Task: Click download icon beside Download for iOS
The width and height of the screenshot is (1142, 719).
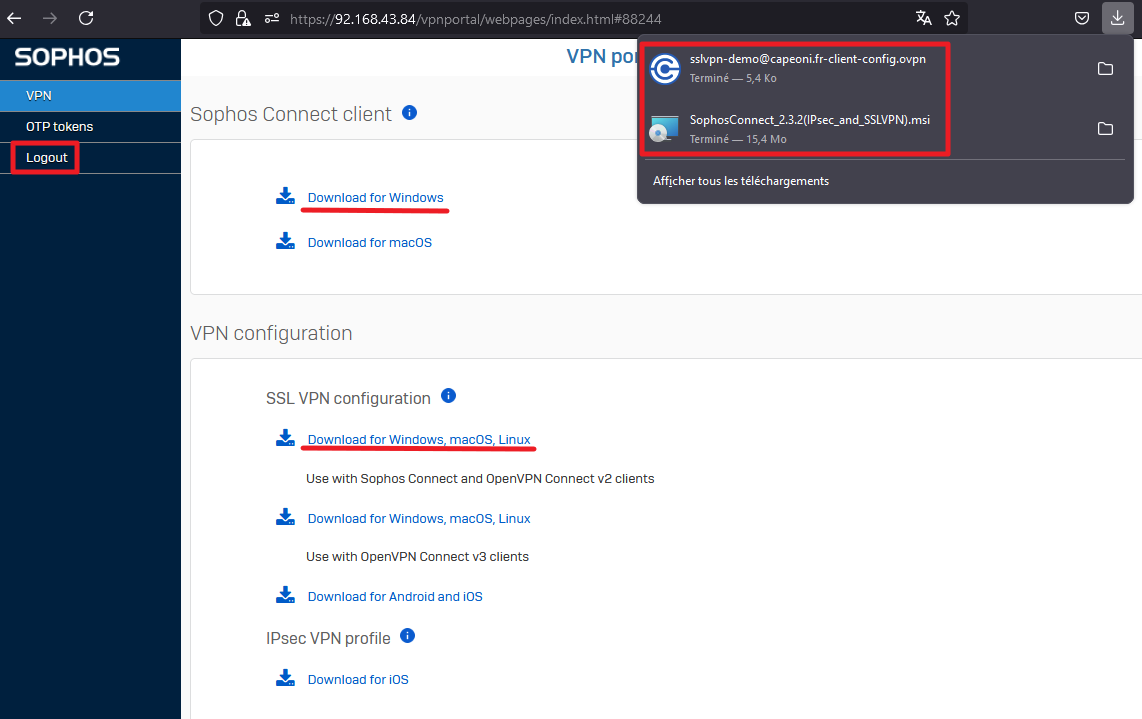Action: 286,678
